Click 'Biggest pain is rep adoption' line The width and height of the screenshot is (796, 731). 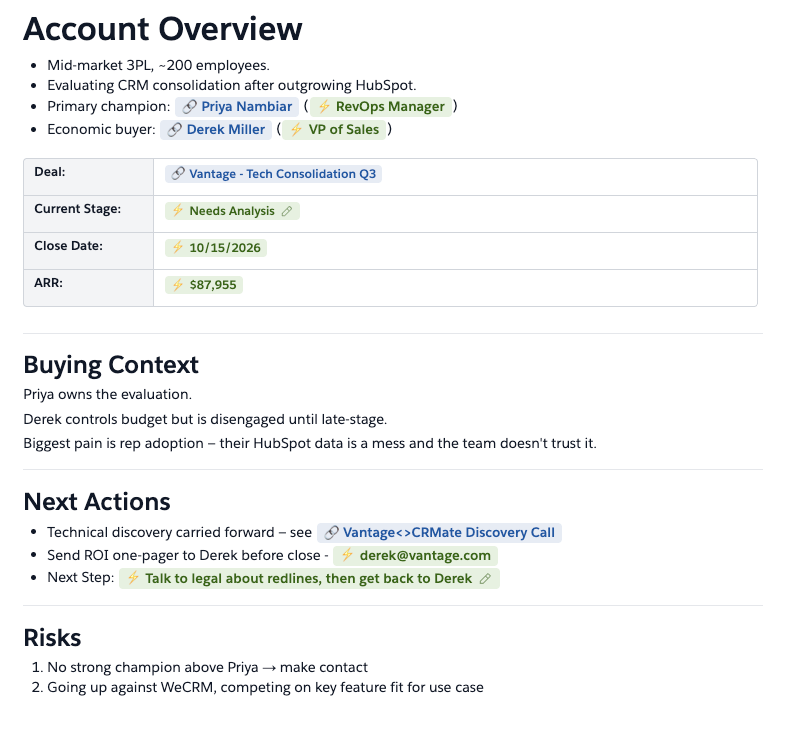tap(310, 444)
